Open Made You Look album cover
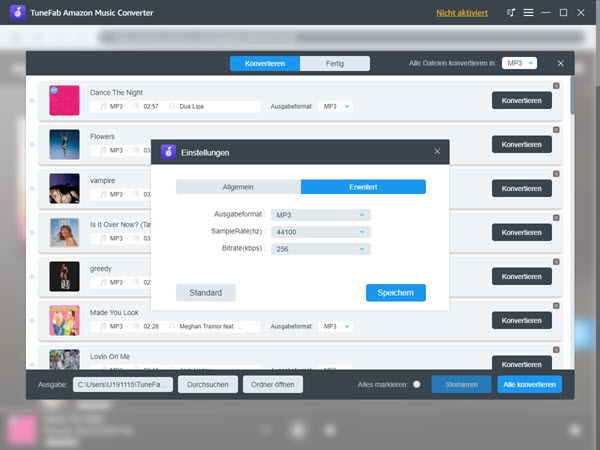 coord(64,320)
